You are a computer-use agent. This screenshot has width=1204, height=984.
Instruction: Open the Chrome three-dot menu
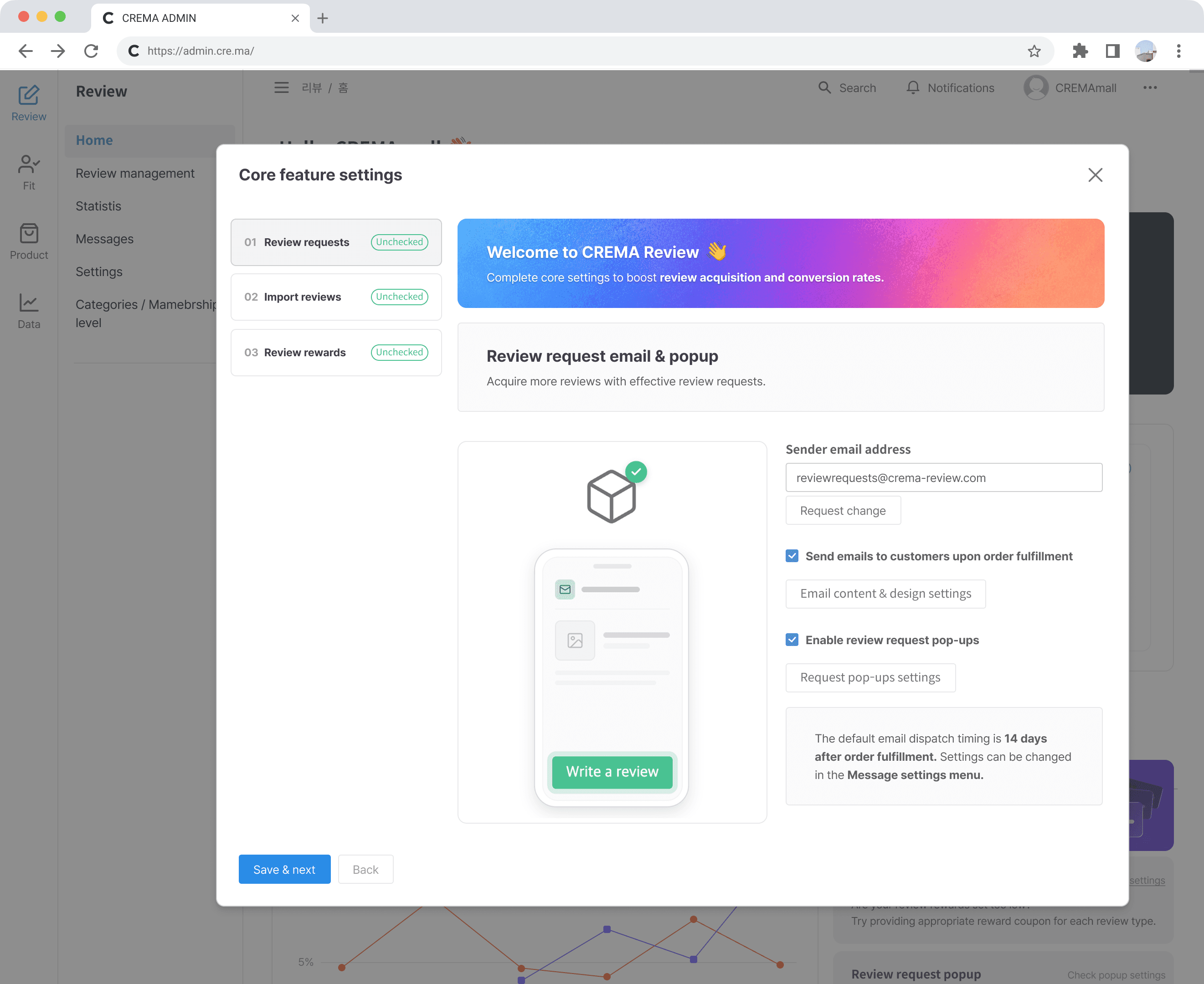pyautogui.click(x=1179, y=51)
